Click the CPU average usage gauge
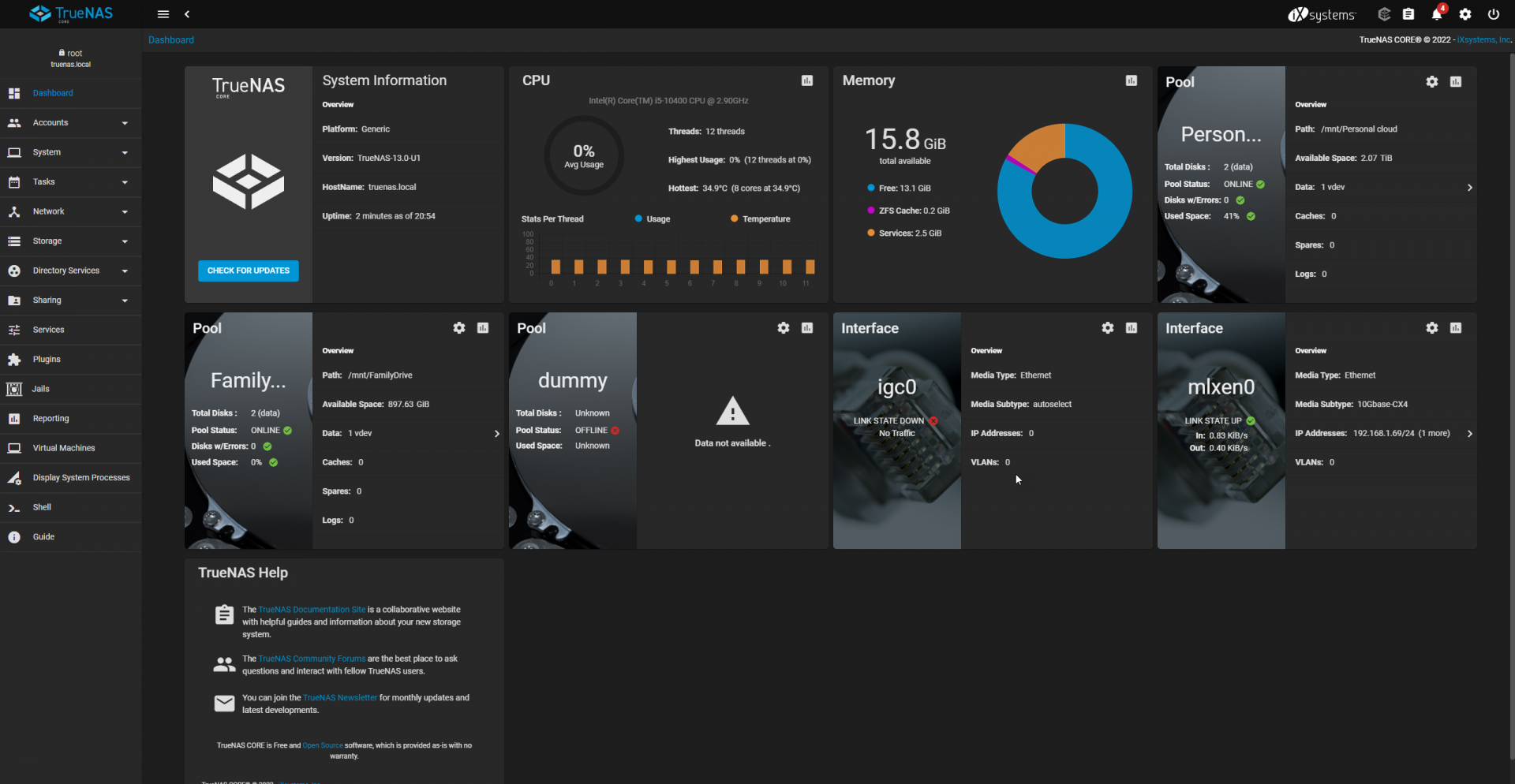 point(584,155)
